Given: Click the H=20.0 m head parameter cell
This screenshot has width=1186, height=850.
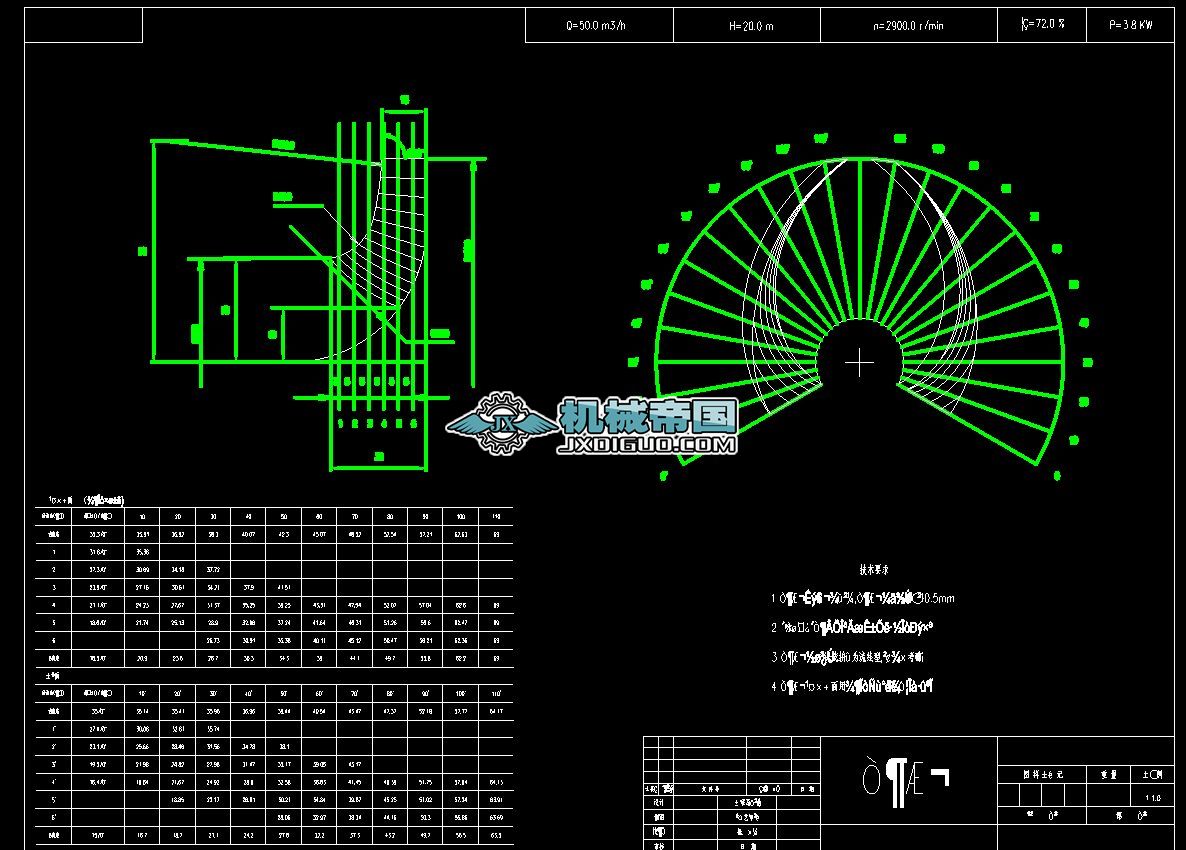Looking at the screenshot, I should point(747,25).
